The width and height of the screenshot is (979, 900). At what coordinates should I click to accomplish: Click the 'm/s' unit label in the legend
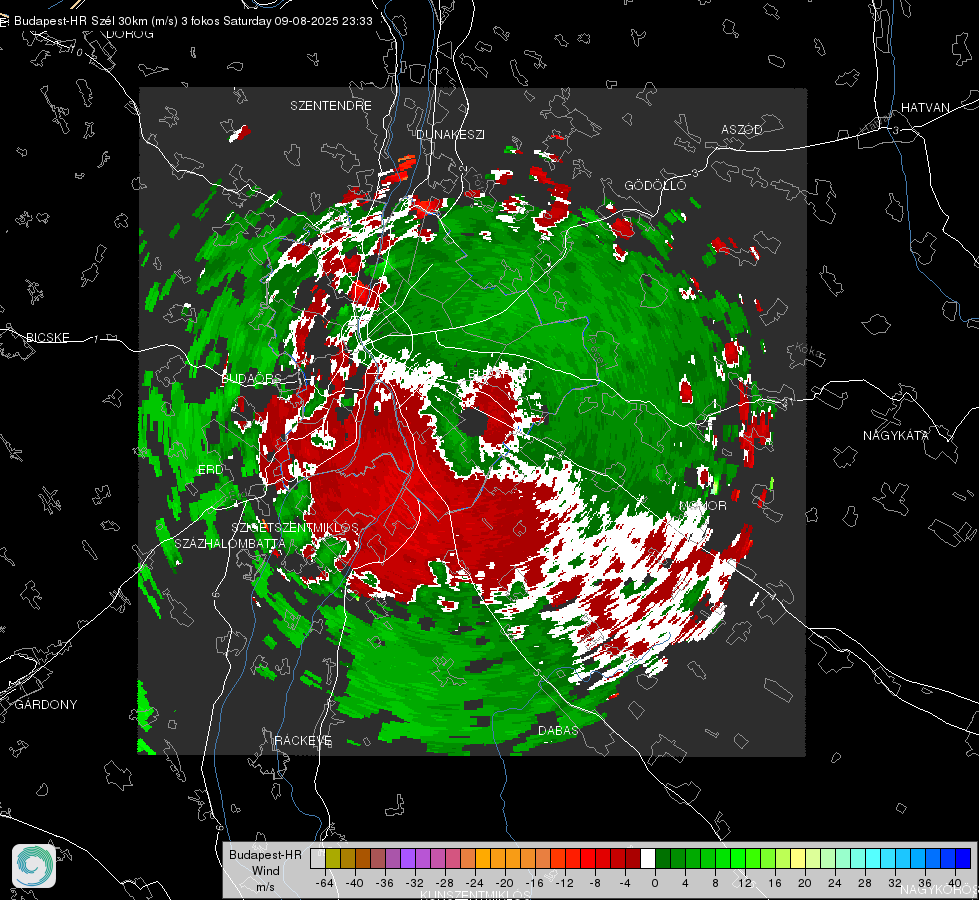[x=265, y=887]
